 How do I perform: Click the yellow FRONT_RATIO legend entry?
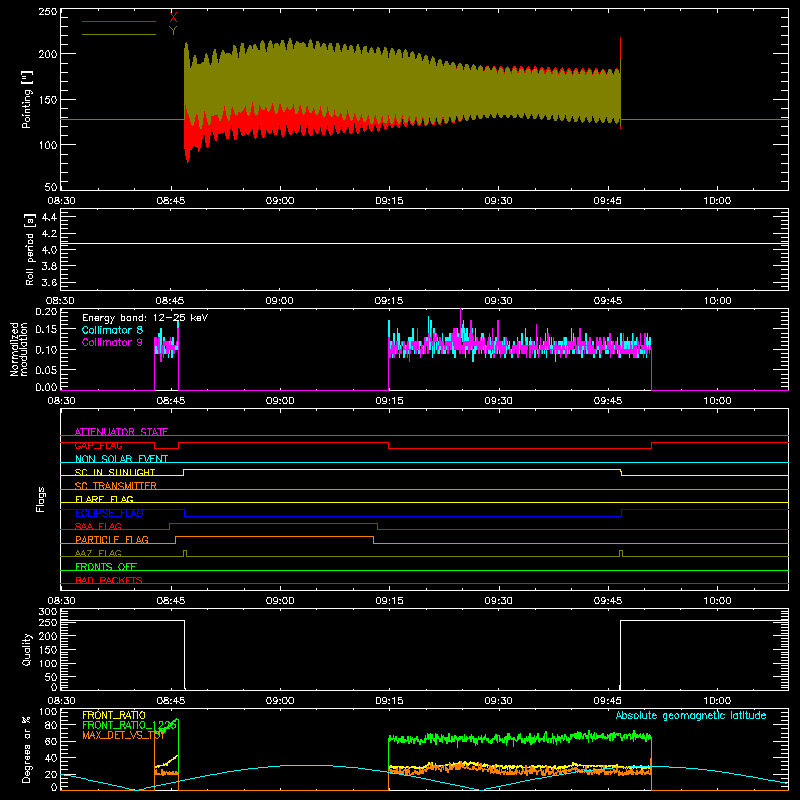[114, 715]
